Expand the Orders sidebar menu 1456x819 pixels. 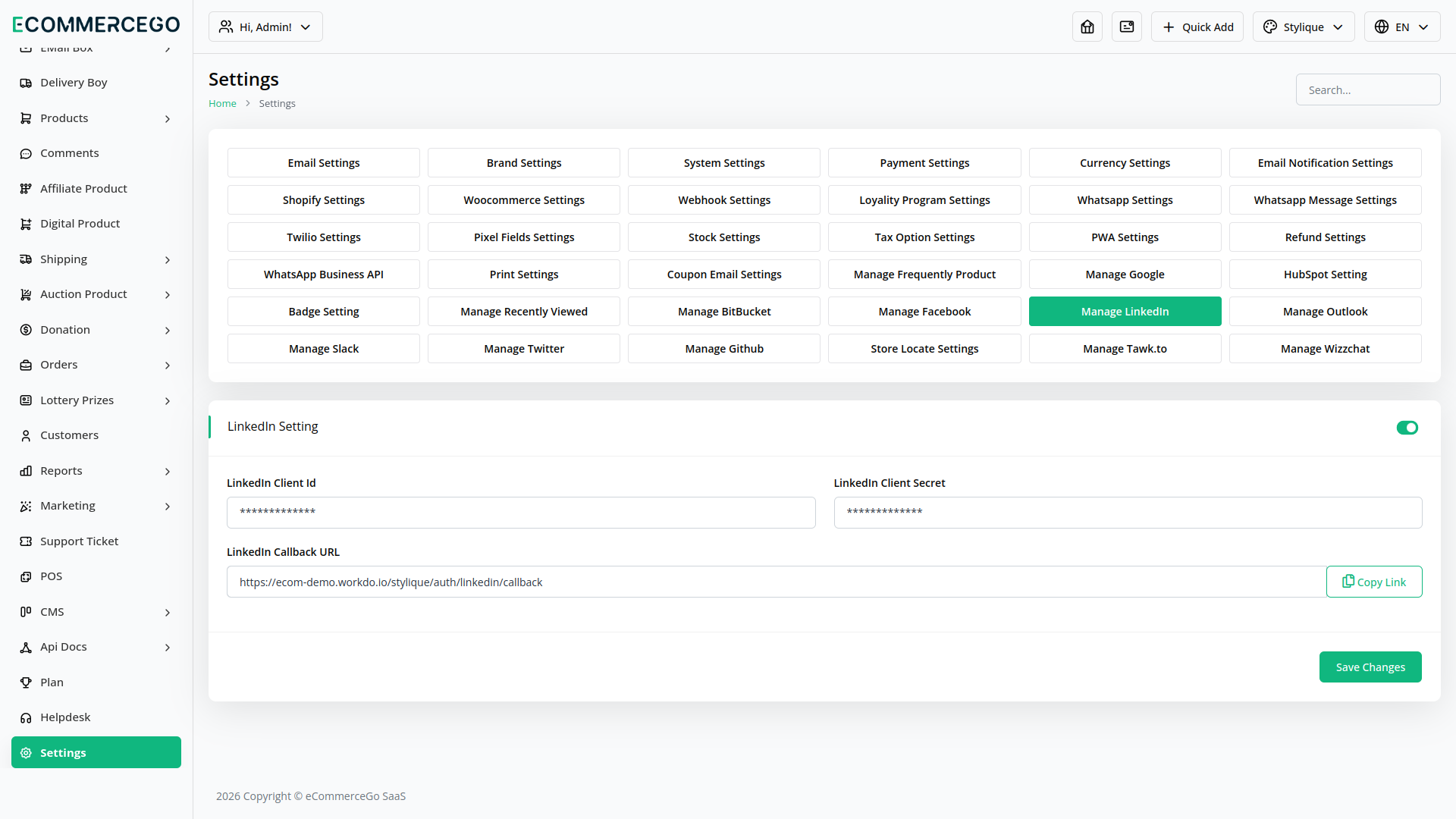[96, 365]
